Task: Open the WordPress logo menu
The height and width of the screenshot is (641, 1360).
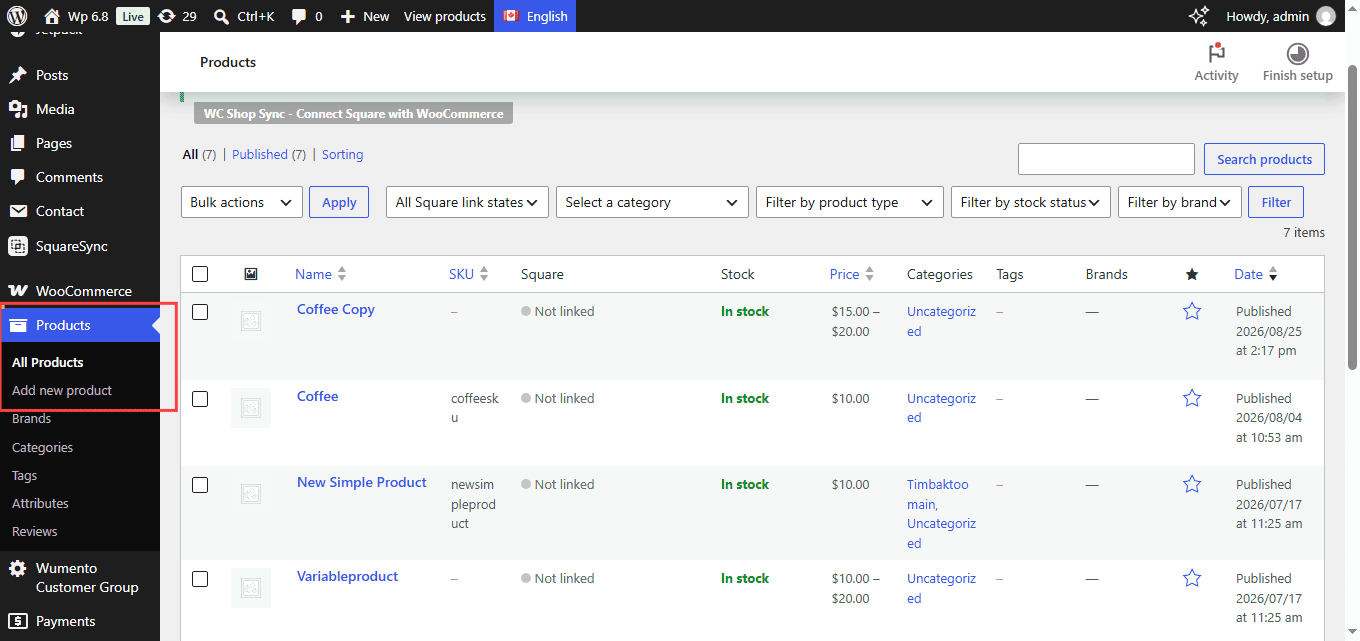Action: [17, 16]
